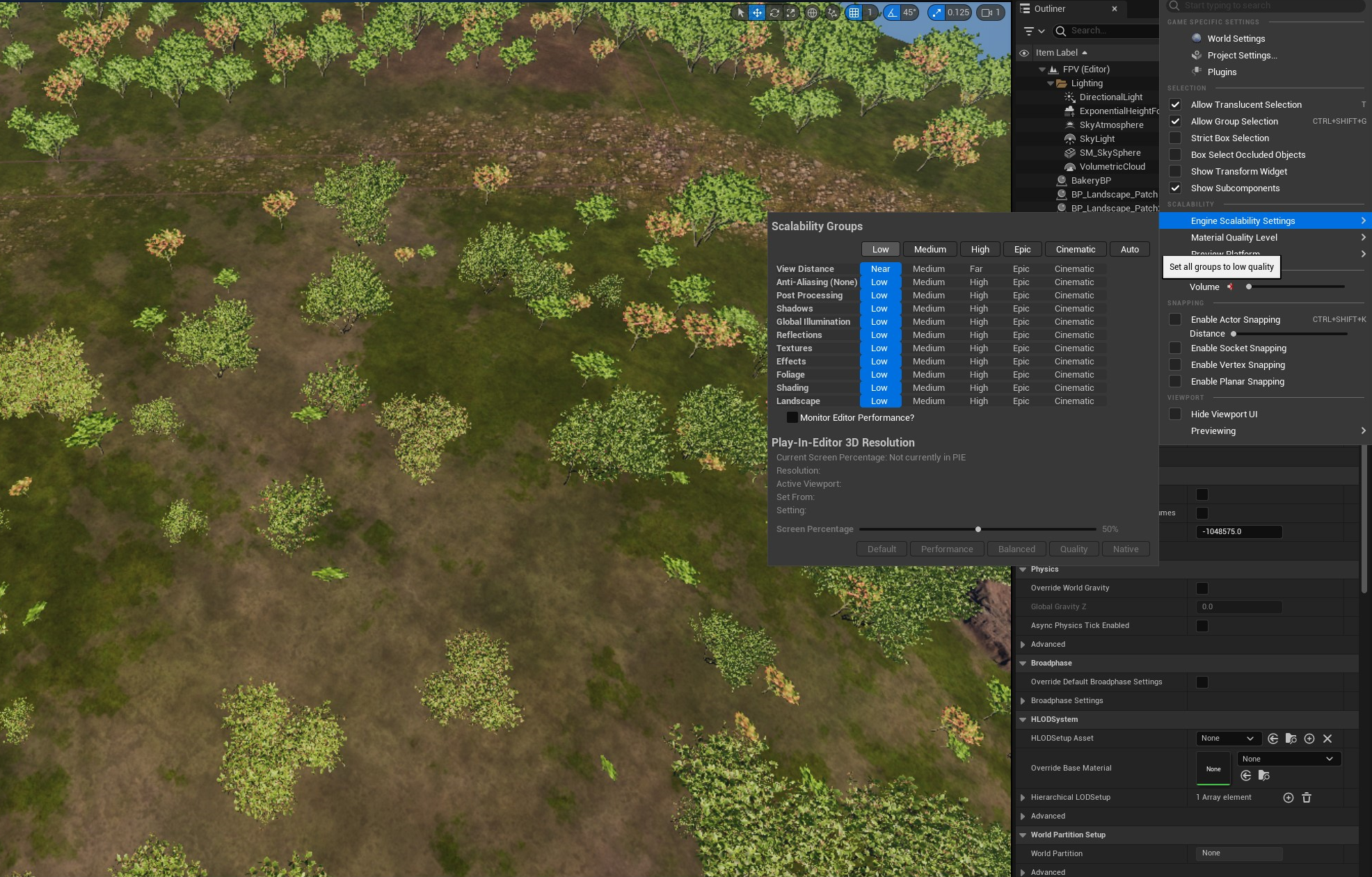Screen dimensions: 1372x877
Task: Open World Settings menu entry
Action: pyautogui.click(x=1236, y=39)
